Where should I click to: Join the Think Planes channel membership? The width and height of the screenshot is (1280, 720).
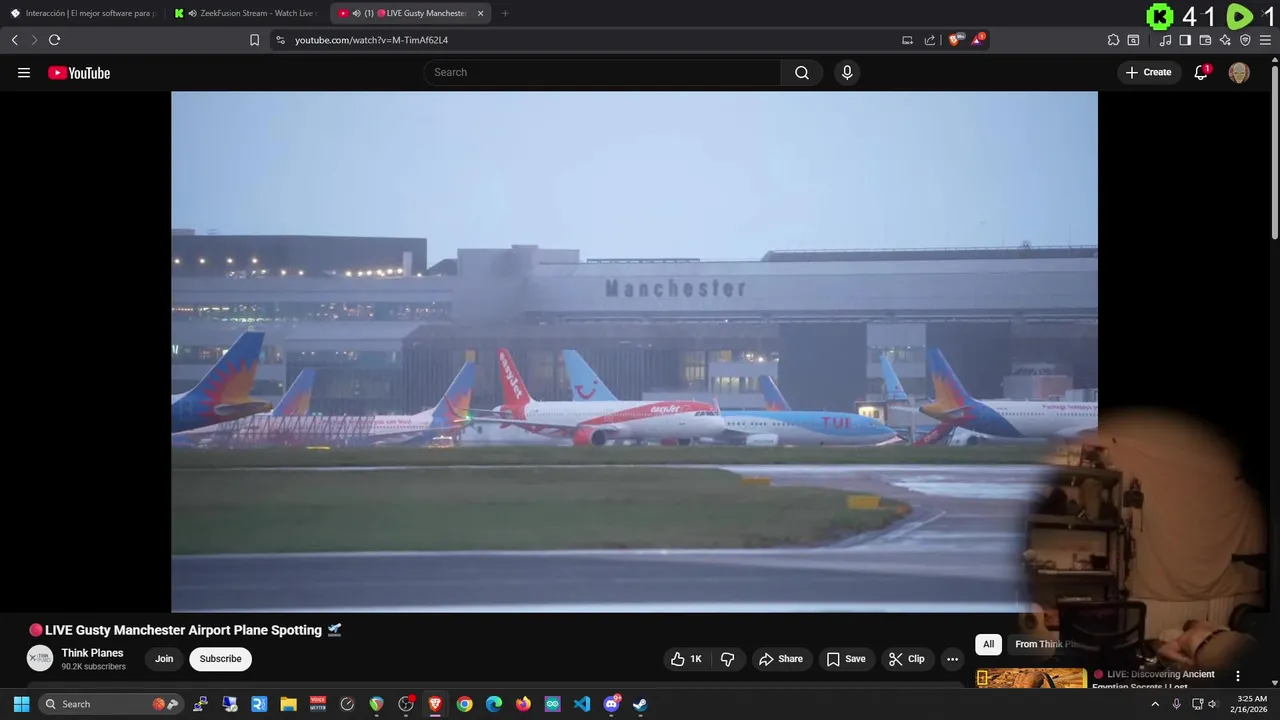point(164,659)
